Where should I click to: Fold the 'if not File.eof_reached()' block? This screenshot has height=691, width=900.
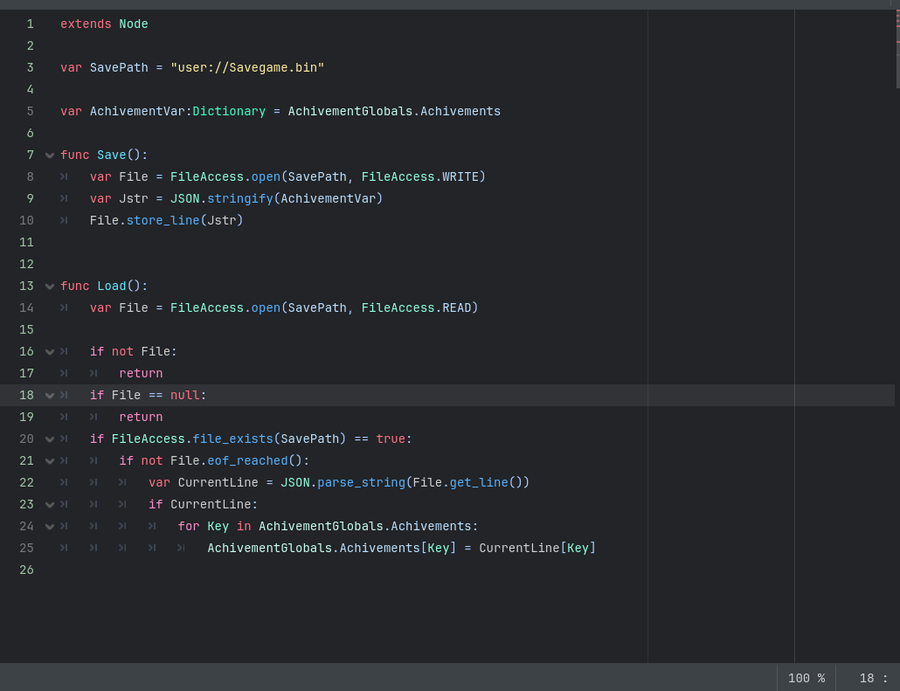49,461
